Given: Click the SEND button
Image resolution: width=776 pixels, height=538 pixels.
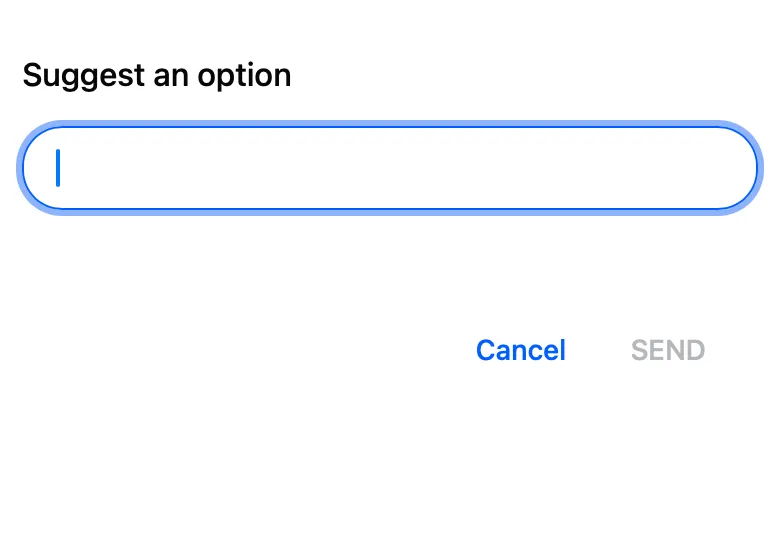Looking at the screenshot, I should coord(668,350).
